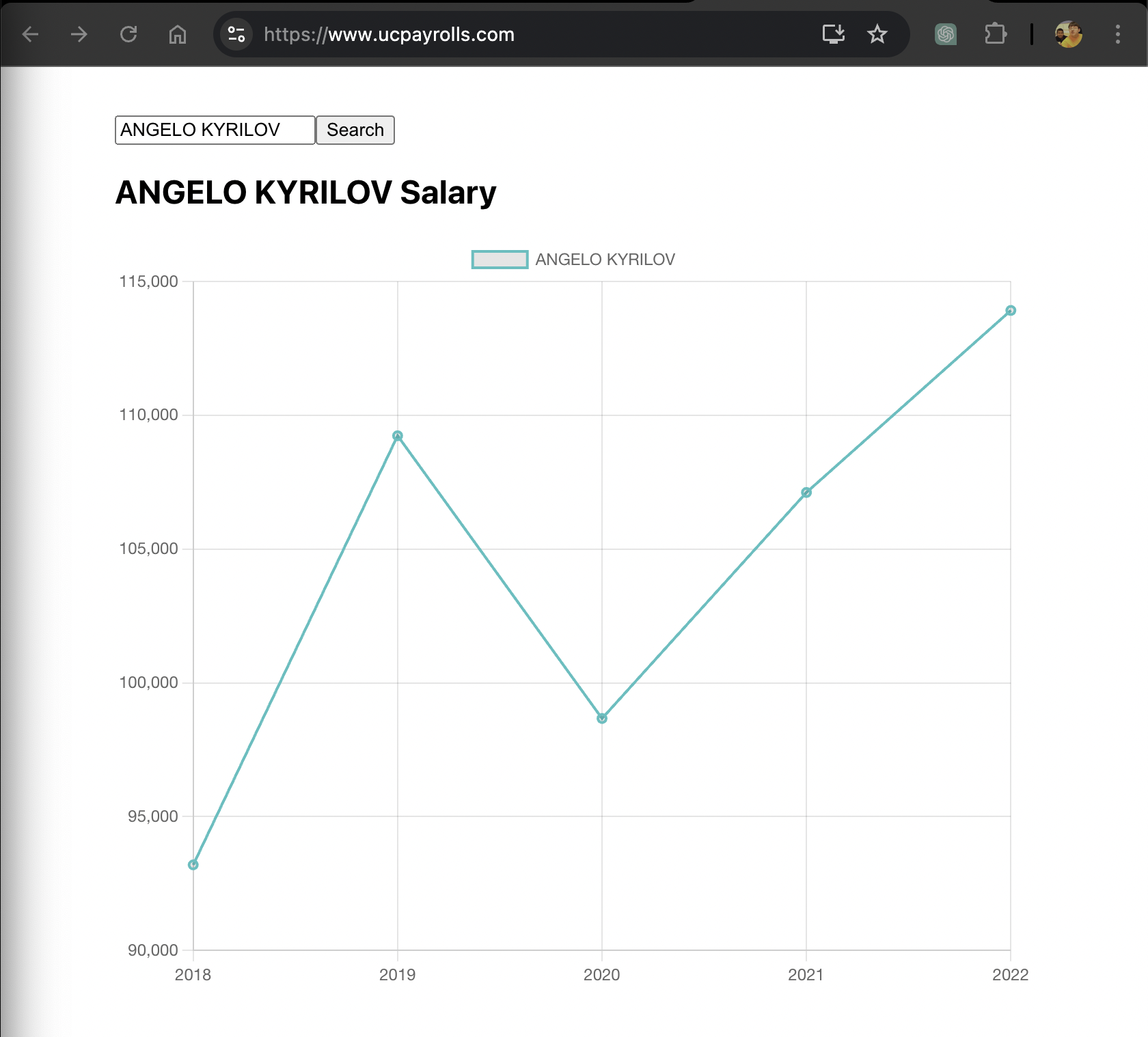Open the ChatGPT browser extension
Image resolution: width=1148 pixels, height=1037 pixels.
point(946,34)
